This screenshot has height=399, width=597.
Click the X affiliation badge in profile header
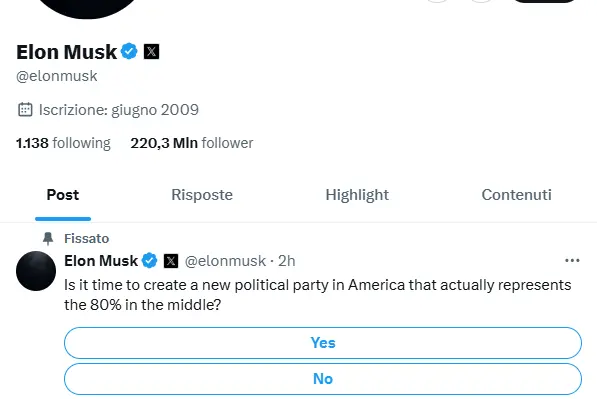point(151,51)
